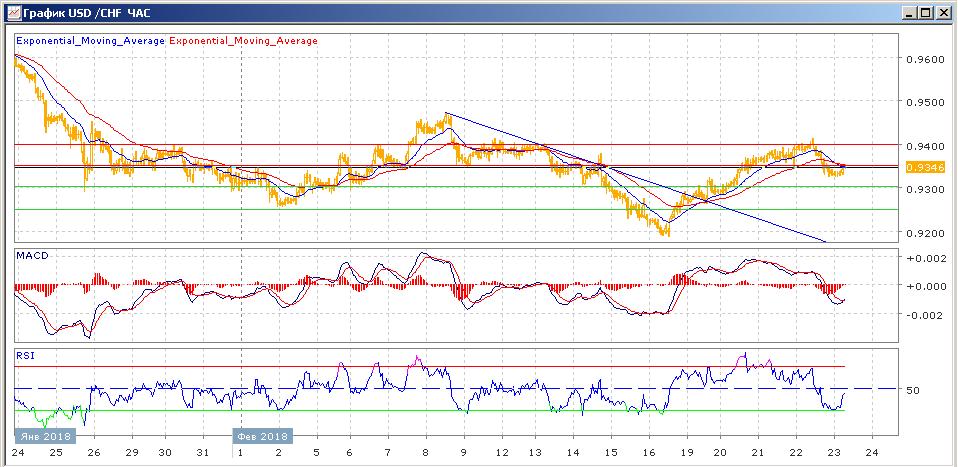The image size is (958, 467).
Task: Click the График USD/CHF ЧАС window title
Action: pyautogui.click(x=86, y=12)
